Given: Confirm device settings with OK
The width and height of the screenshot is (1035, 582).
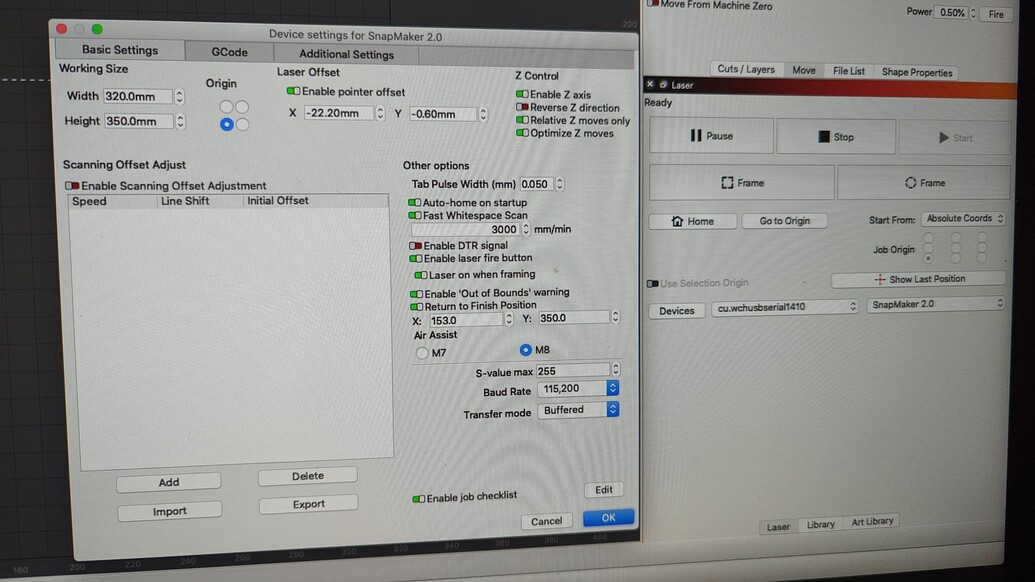Looking at the screenshot, I should 608,518.
